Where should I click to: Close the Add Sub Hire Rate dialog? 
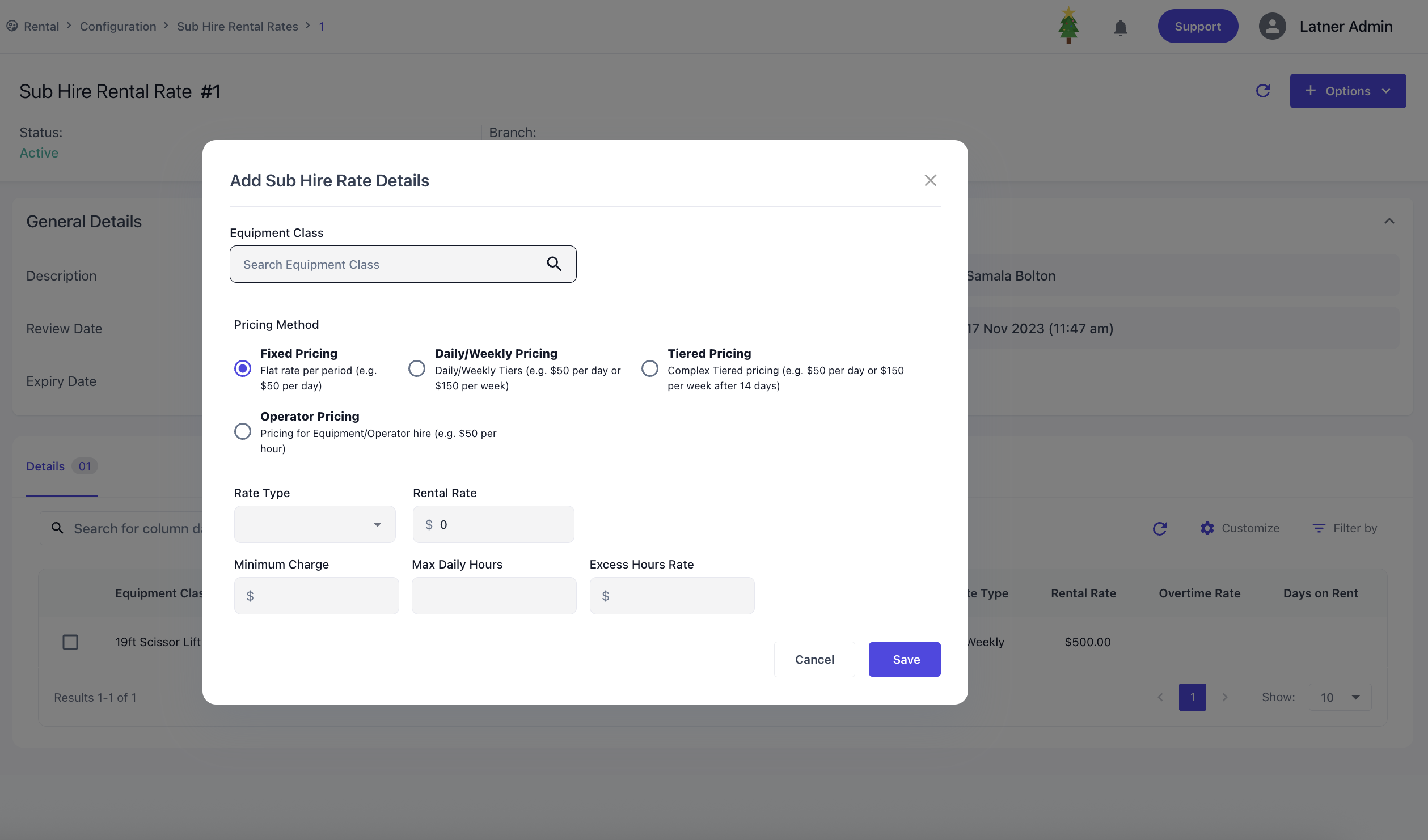(930, 180)
